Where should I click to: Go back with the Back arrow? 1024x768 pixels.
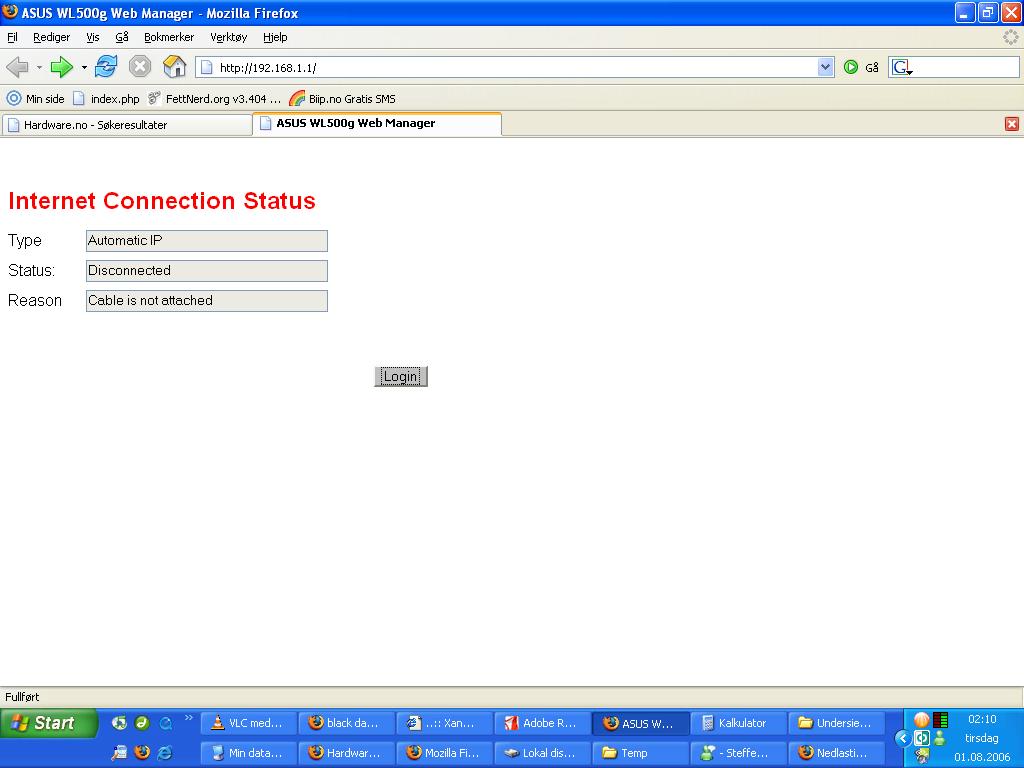(x=18, y=67)
